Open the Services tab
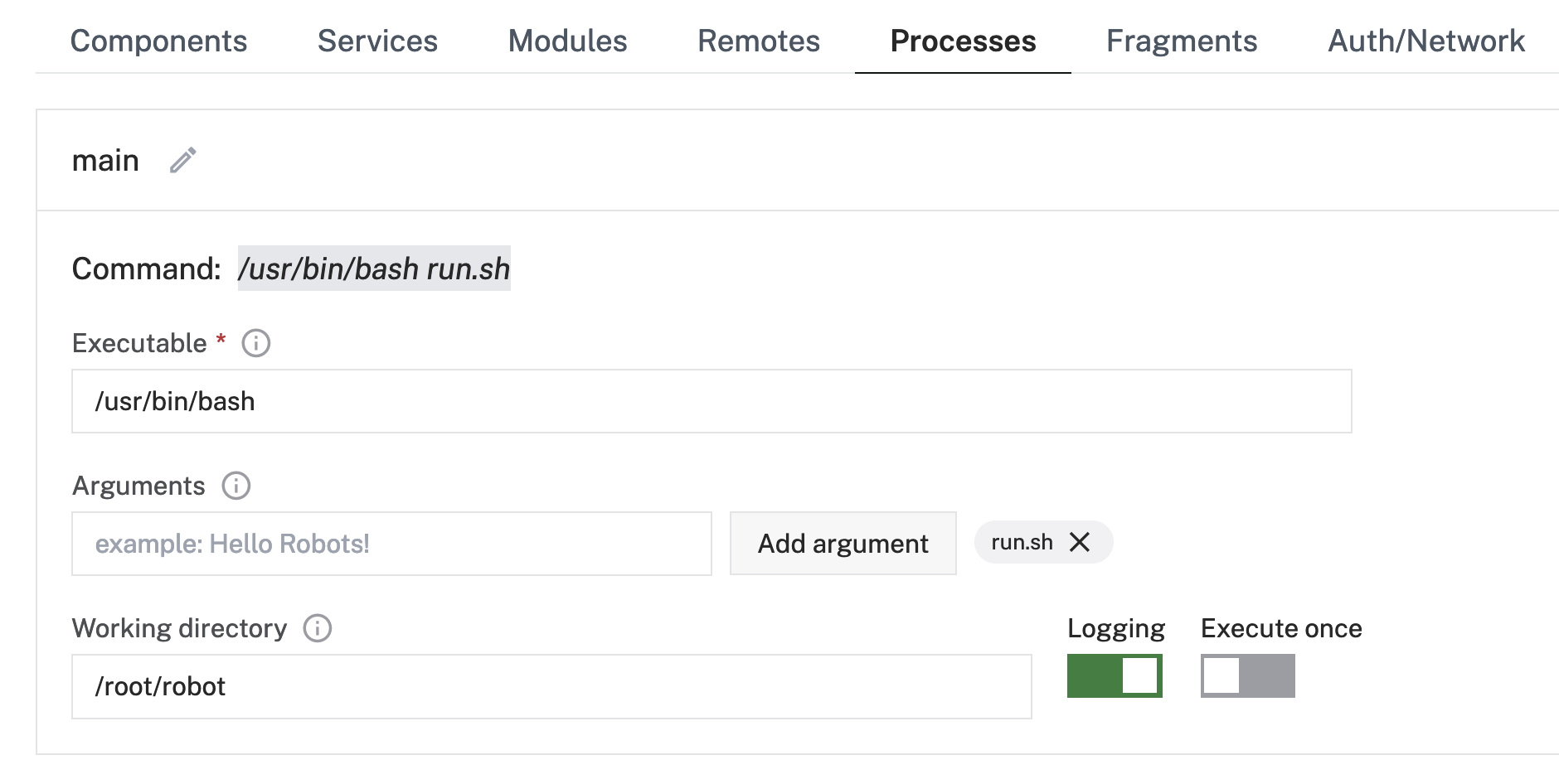Screen dimensions: 1559x784 [377, 41]
